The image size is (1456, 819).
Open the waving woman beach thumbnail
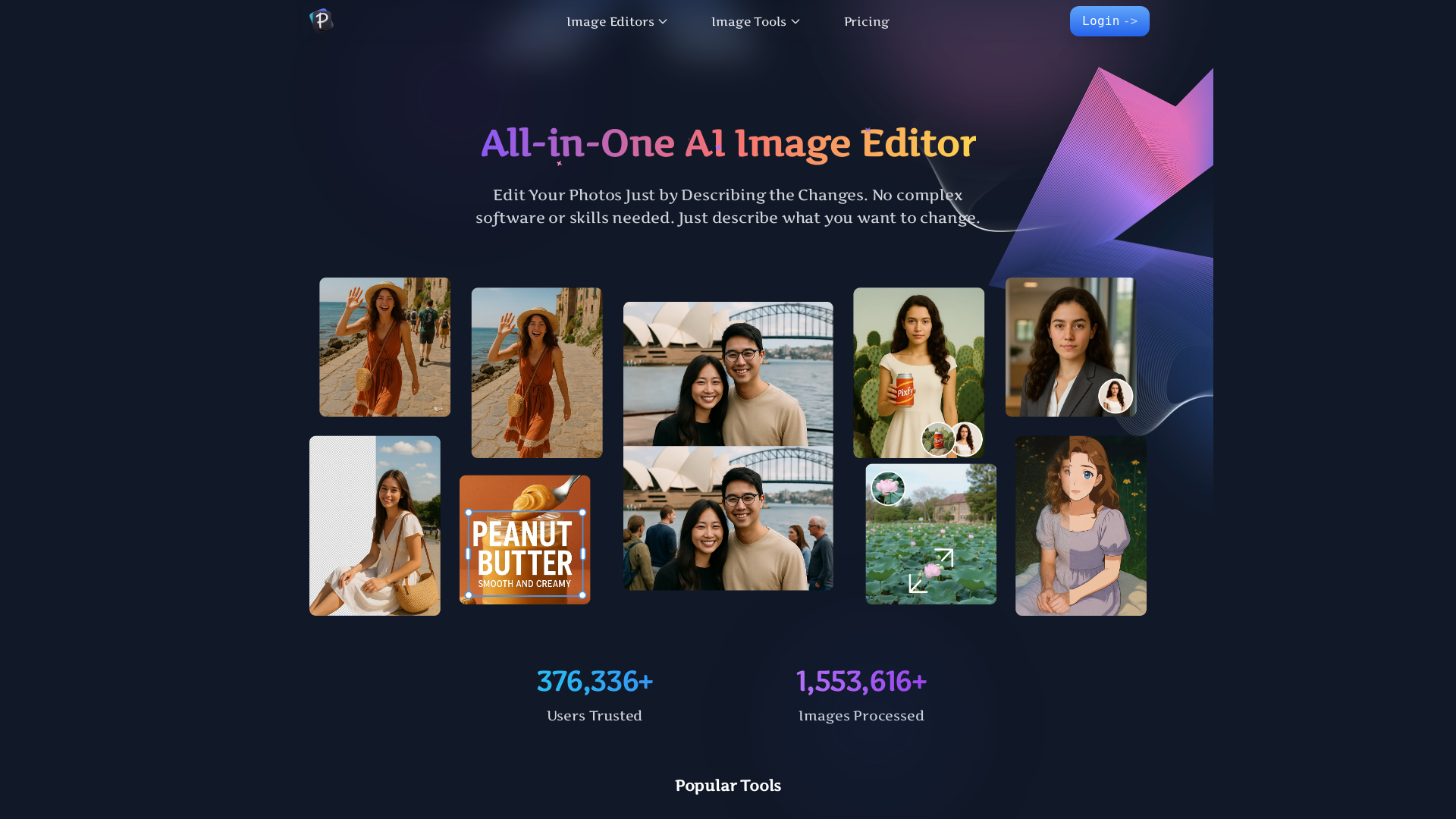tap(384, 347)
